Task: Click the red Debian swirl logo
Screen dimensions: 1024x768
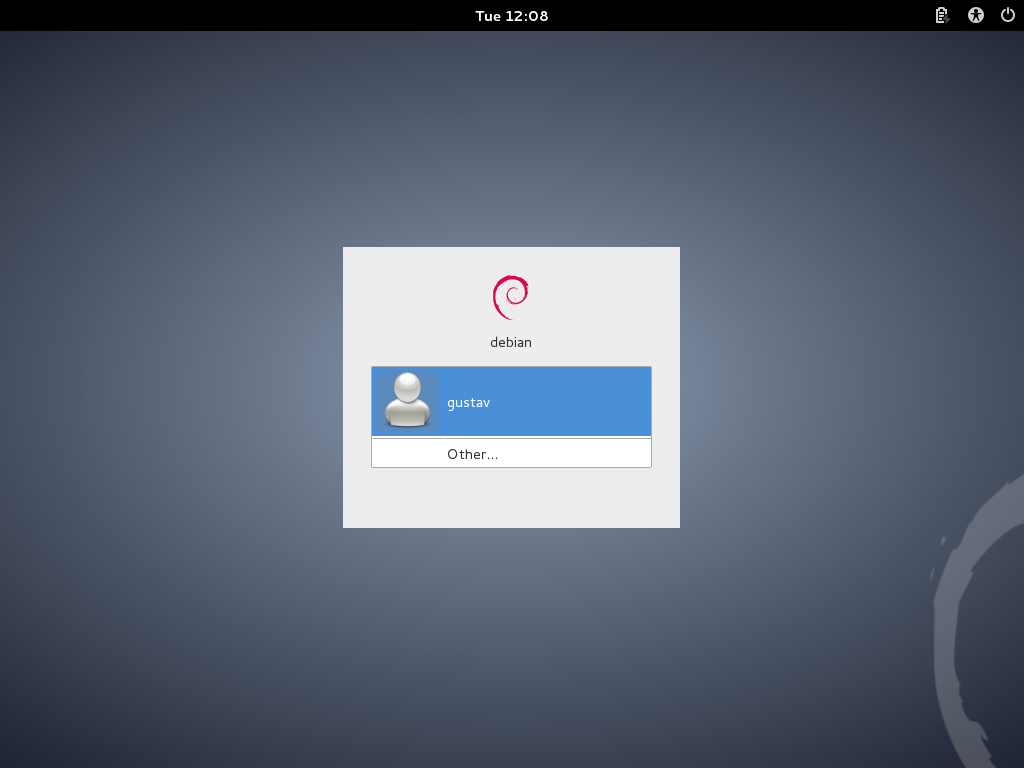Action: click(x=511, y=297)
